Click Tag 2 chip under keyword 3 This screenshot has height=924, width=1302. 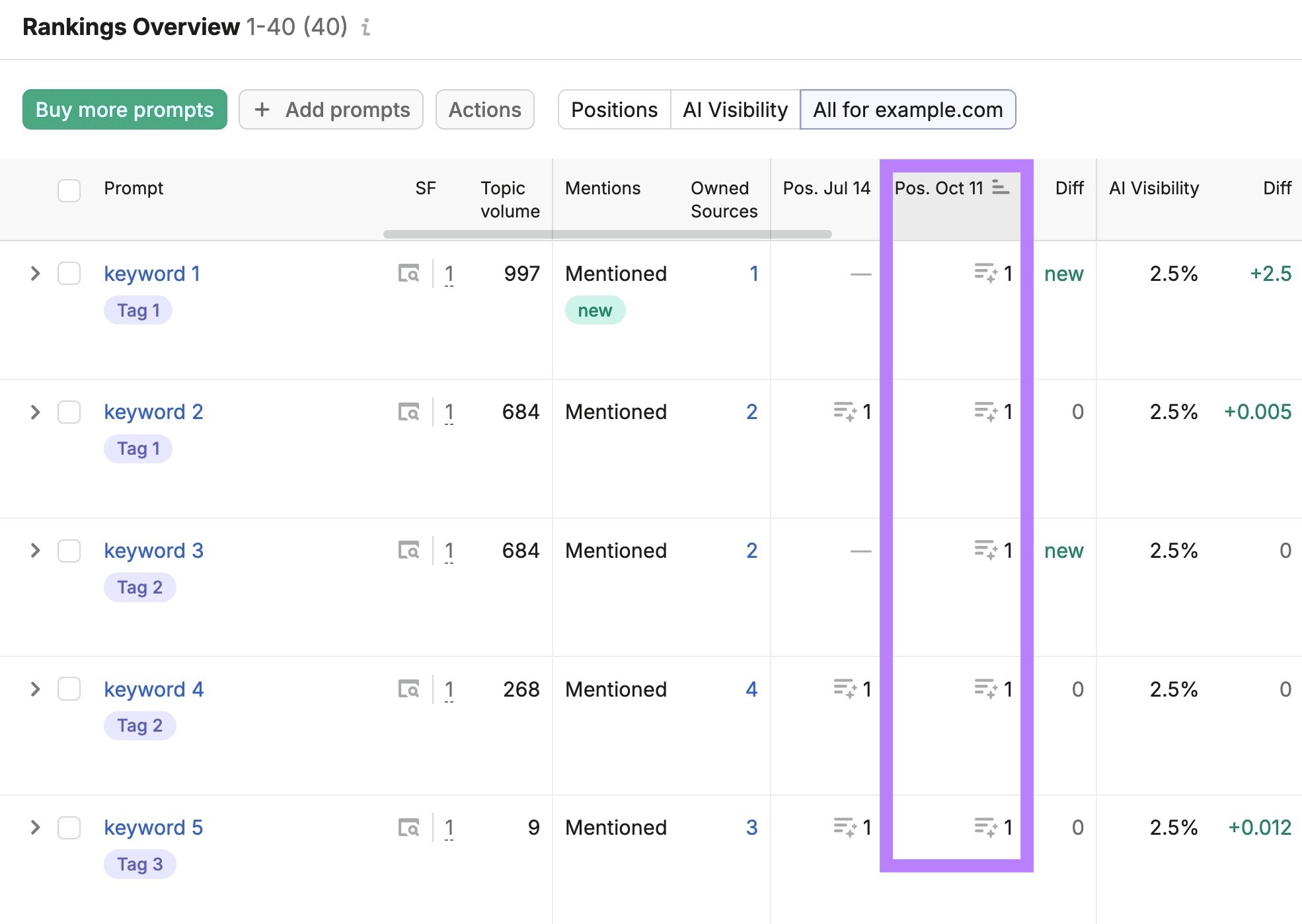(139, 587)
